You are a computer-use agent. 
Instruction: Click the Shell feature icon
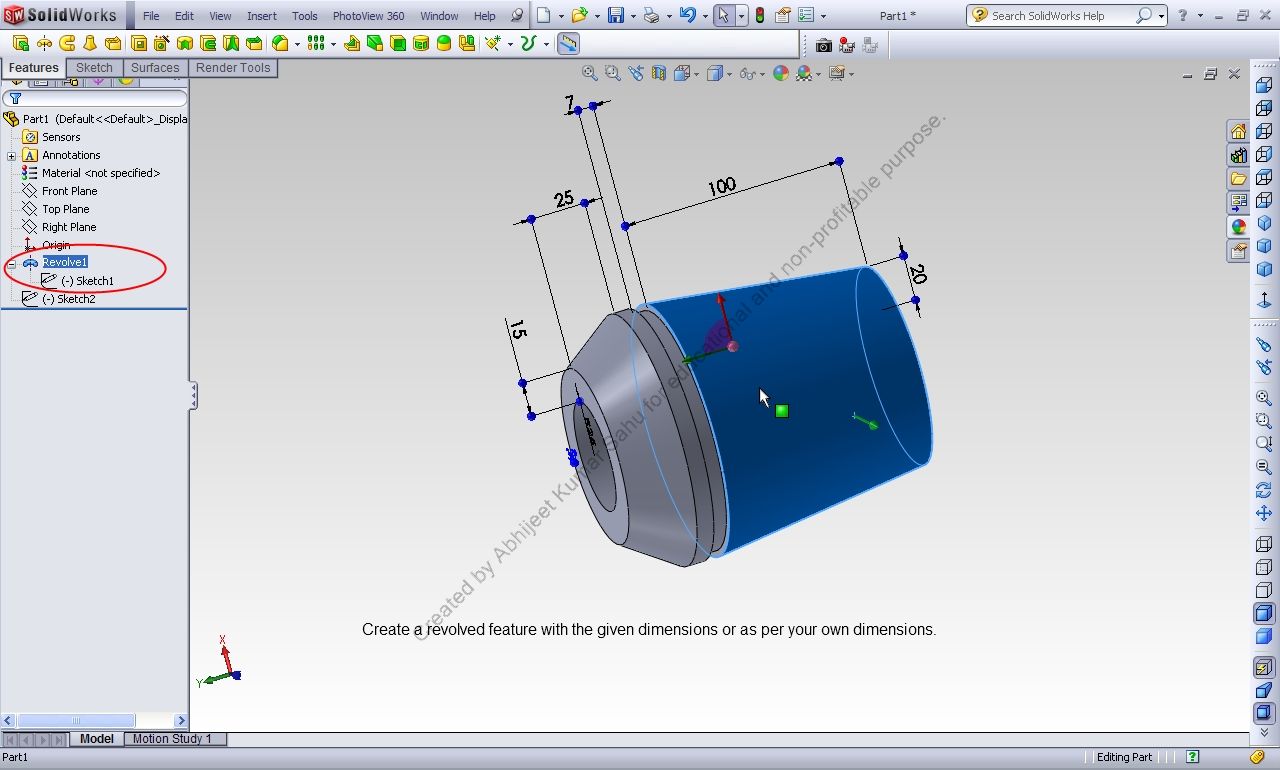point(398,43)
